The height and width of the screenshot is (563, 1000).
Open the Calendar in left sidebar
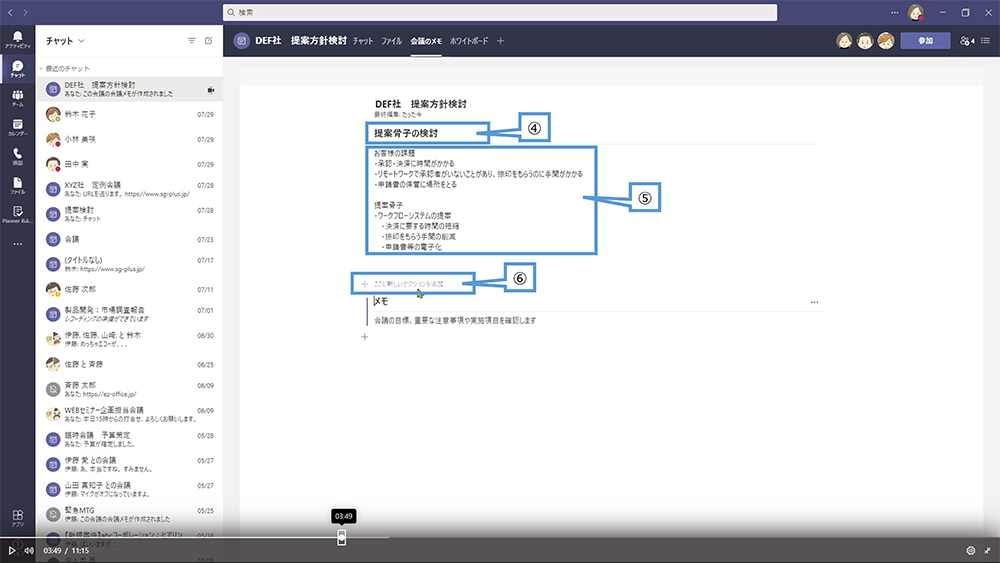click(17, 126)
